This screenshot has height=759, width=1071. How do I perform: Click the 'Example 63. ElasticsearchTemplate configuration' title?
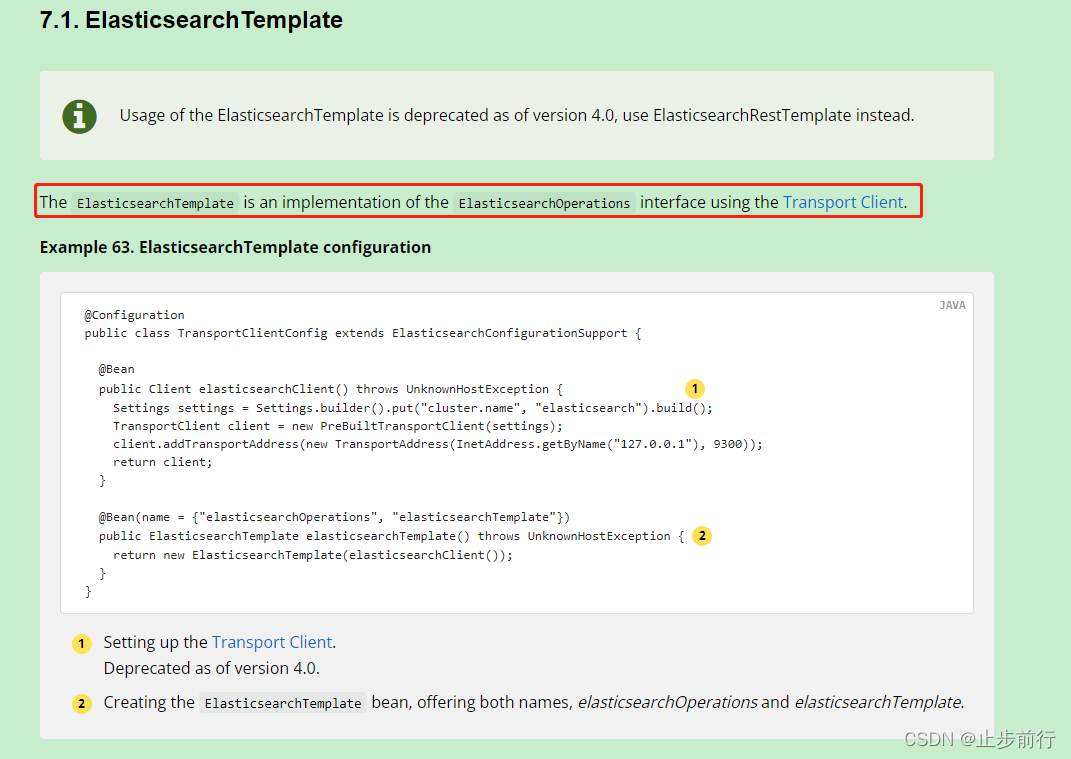235,247
